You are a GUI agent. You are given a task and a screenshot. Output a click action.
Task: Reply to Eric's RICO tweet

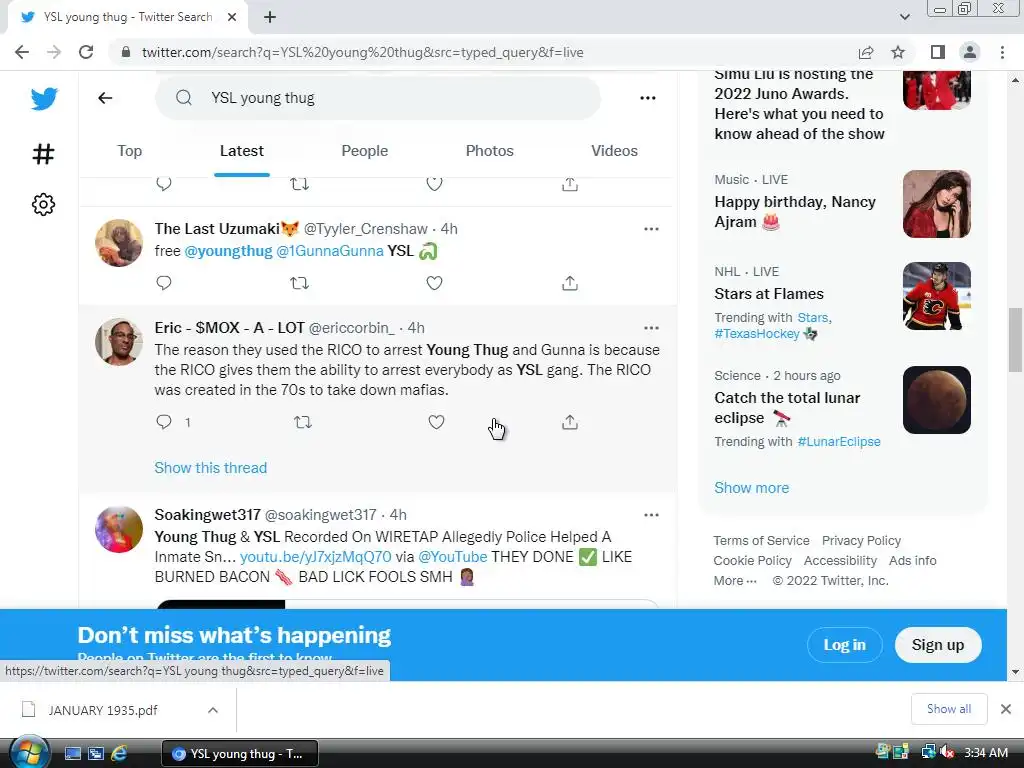[164, 422]
